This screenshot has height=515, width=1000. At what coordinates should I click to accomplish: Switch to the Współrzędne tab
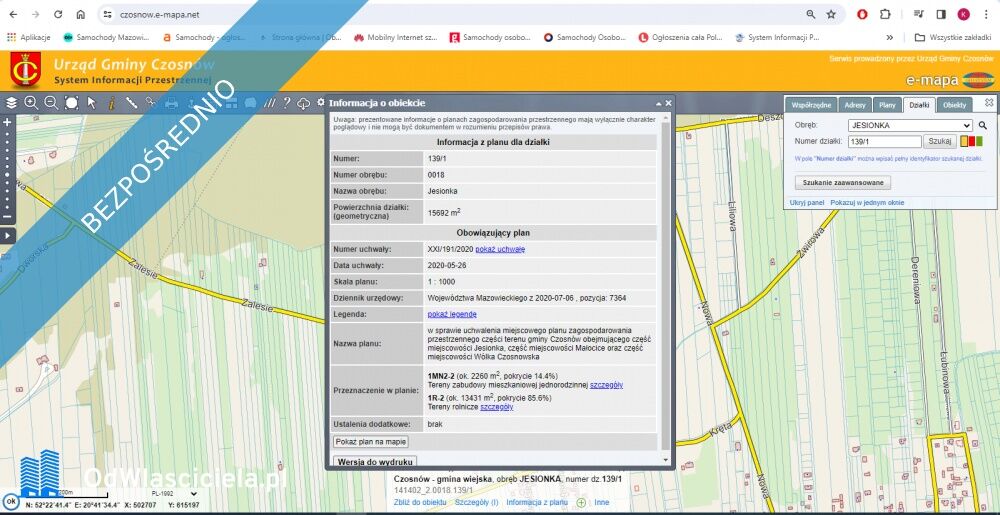(x=812, y=104)
